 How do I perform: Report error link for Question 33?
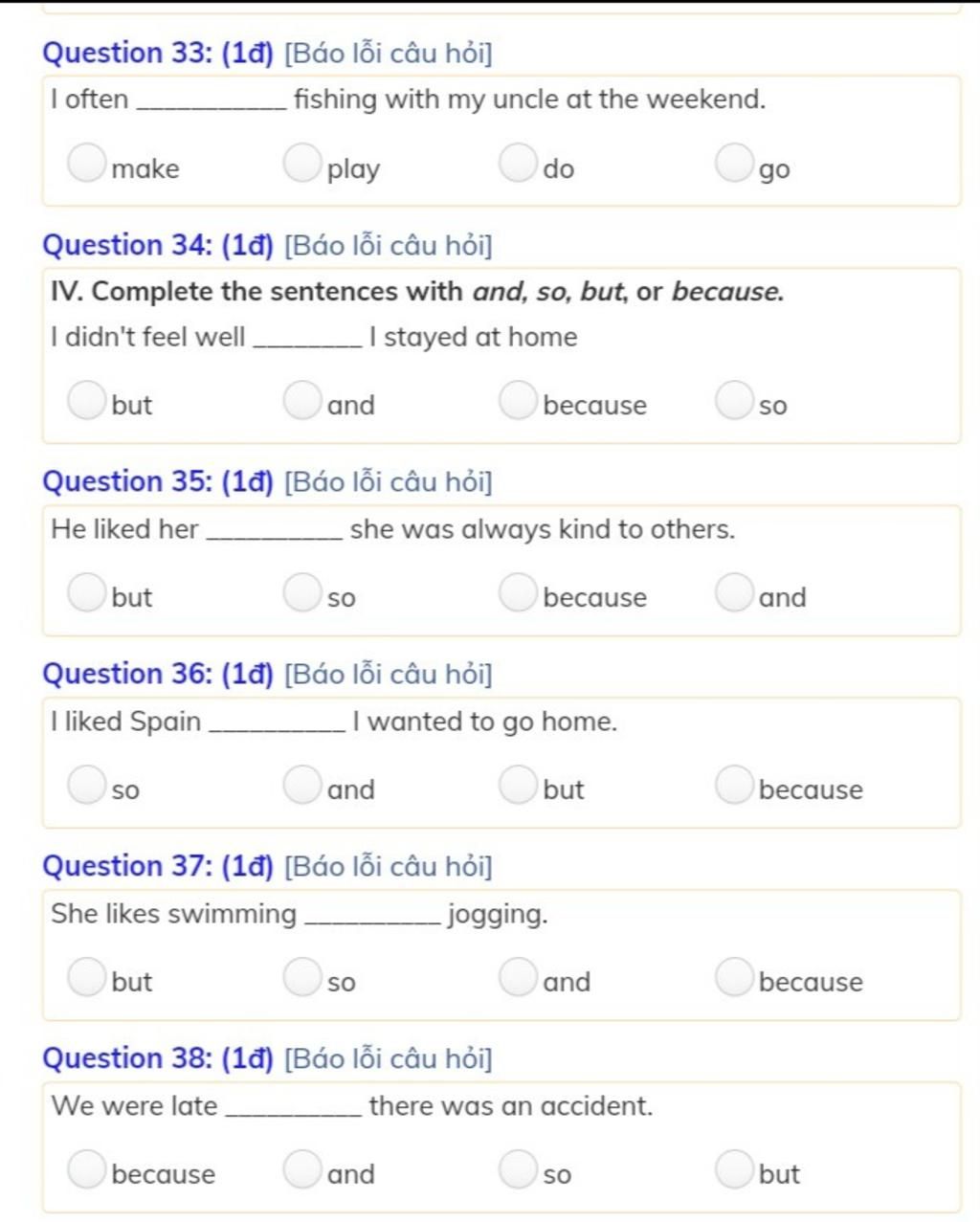(389, 53)
